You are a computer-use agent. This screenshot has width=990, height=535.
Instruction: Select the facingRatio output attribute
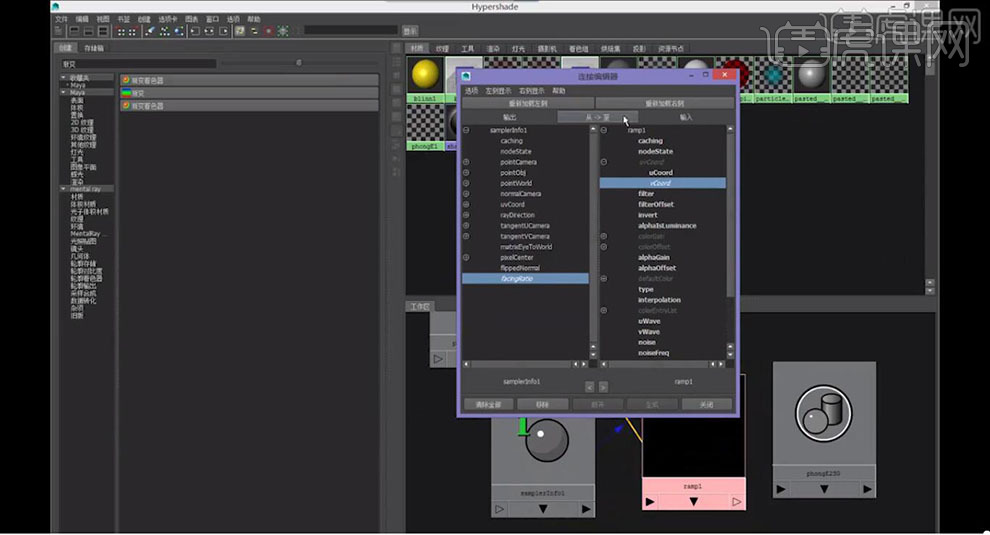click(x=525, y=279)
